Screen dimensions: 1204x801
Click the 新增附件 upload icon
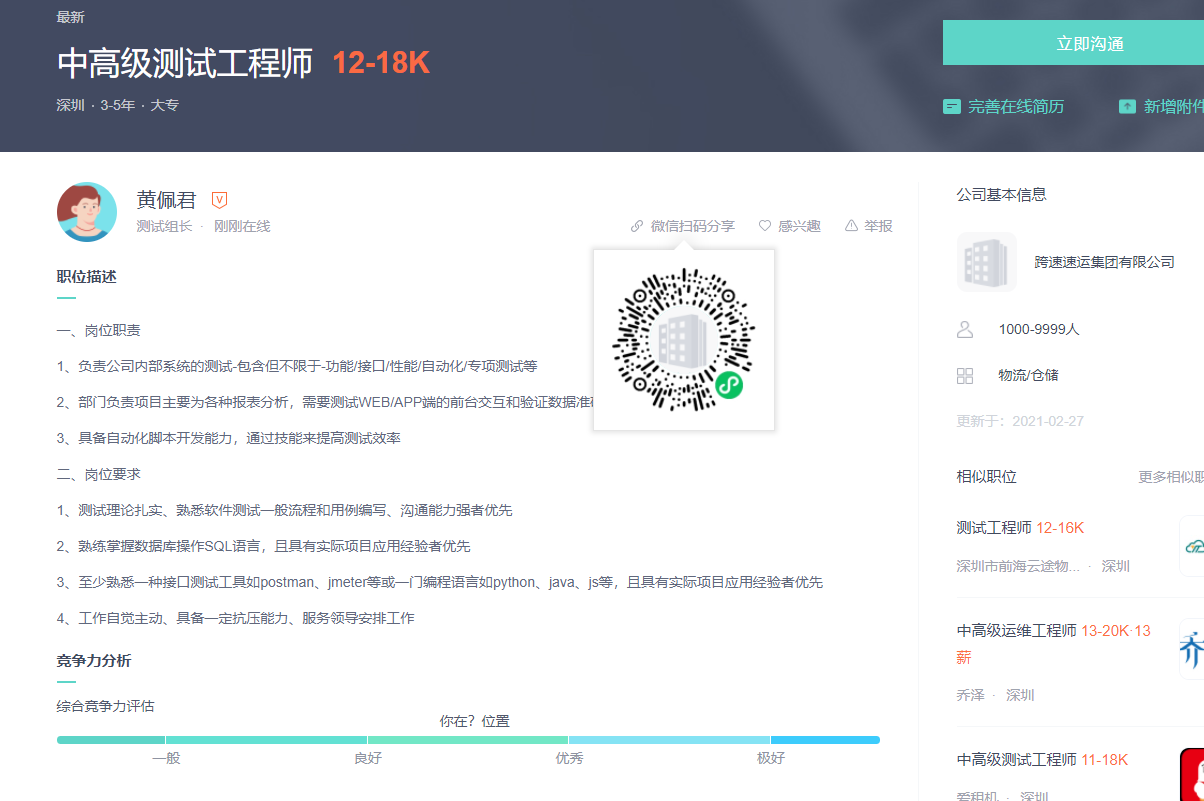[x=1127, y=106]
